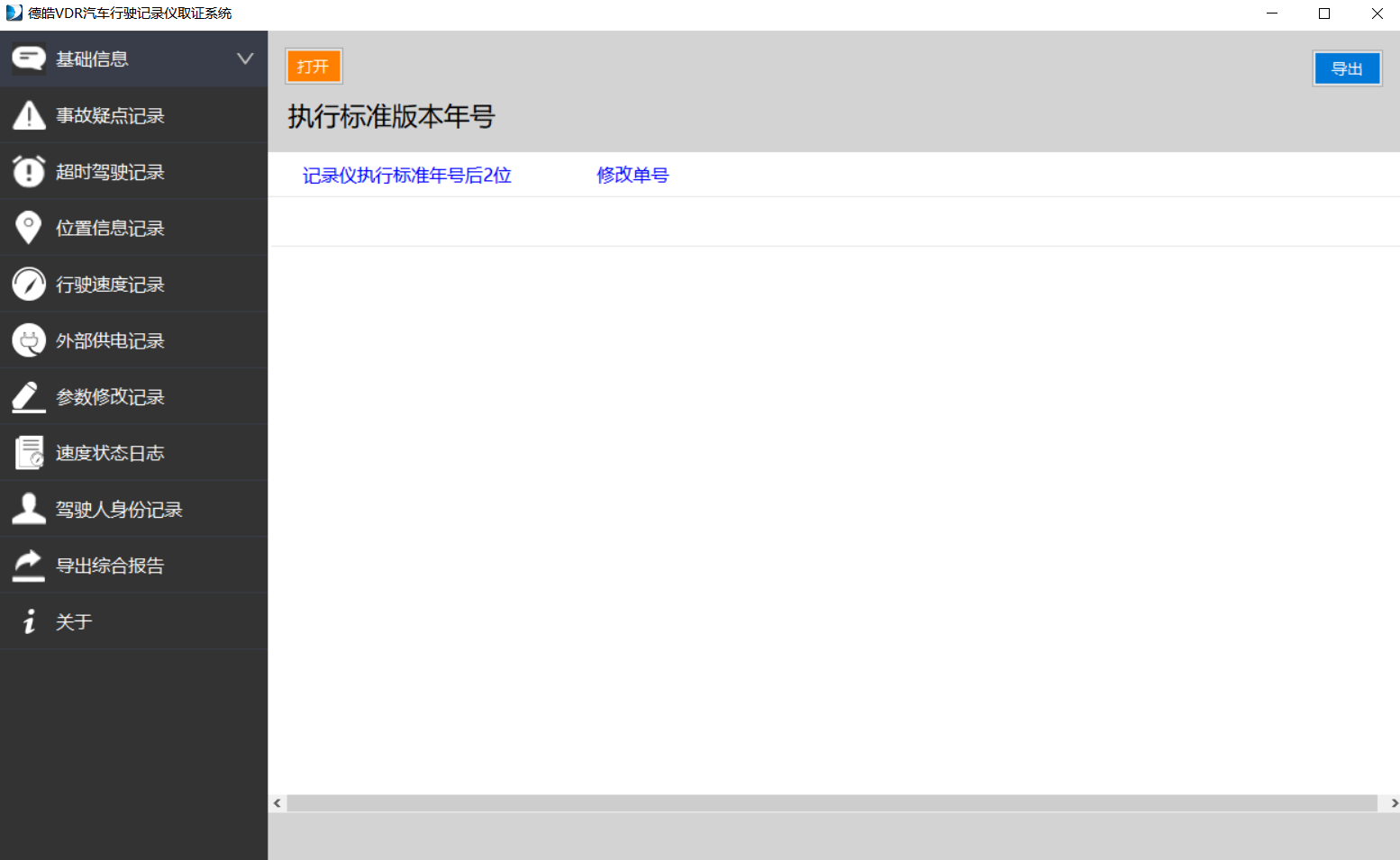Image resolution: width=1400 pixels, height=860 pixels.
Task: Click the horizontal scrollbar thumb
Action: pos(832,802)
